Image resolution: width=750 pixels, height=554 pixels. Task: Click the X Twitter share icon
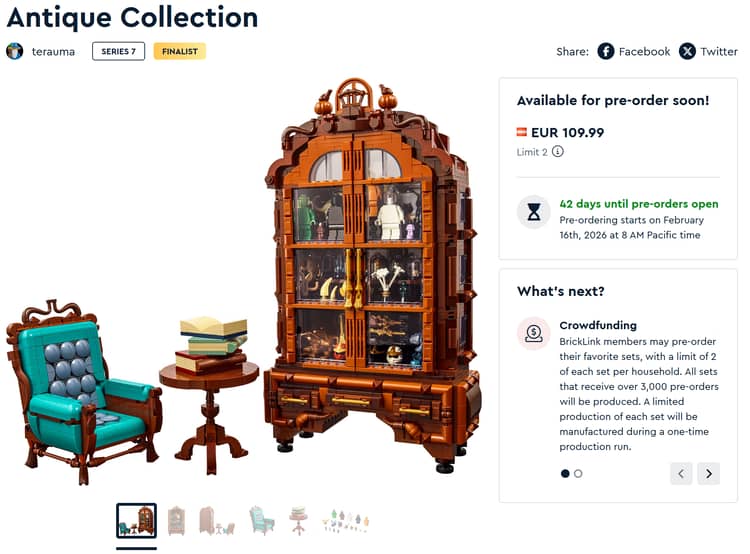coord(687,51)
